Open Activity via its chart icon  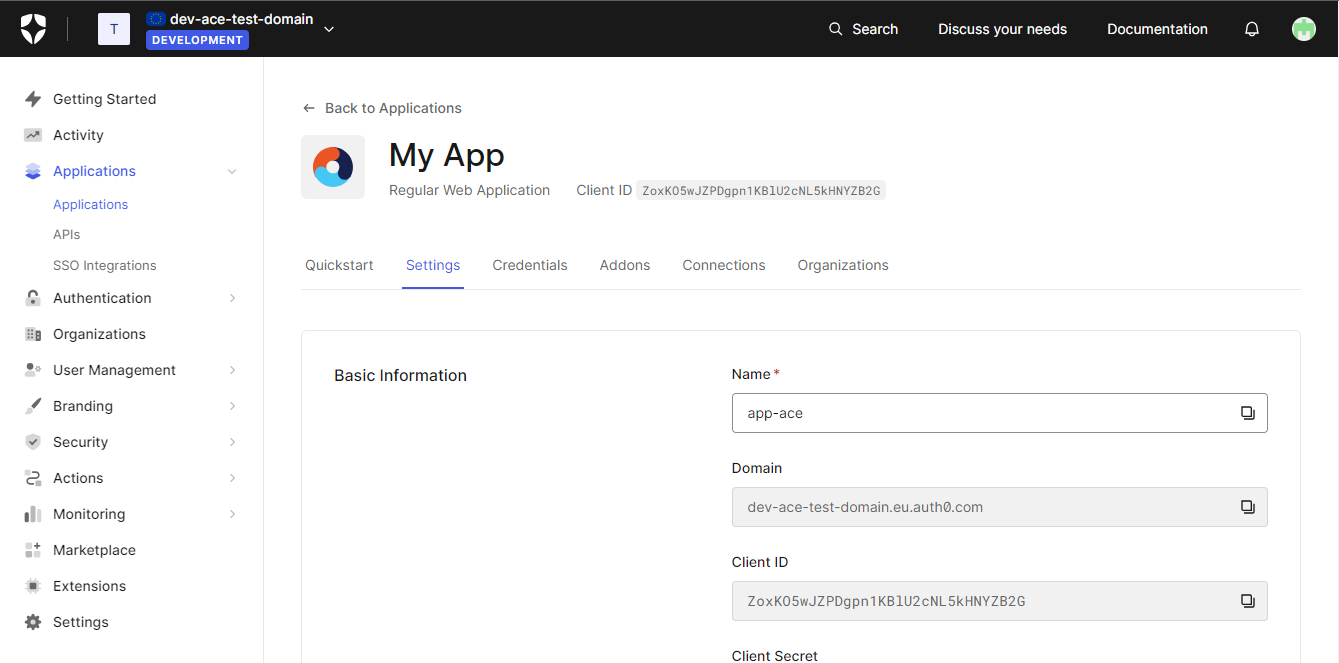click(x=33, y=134)
